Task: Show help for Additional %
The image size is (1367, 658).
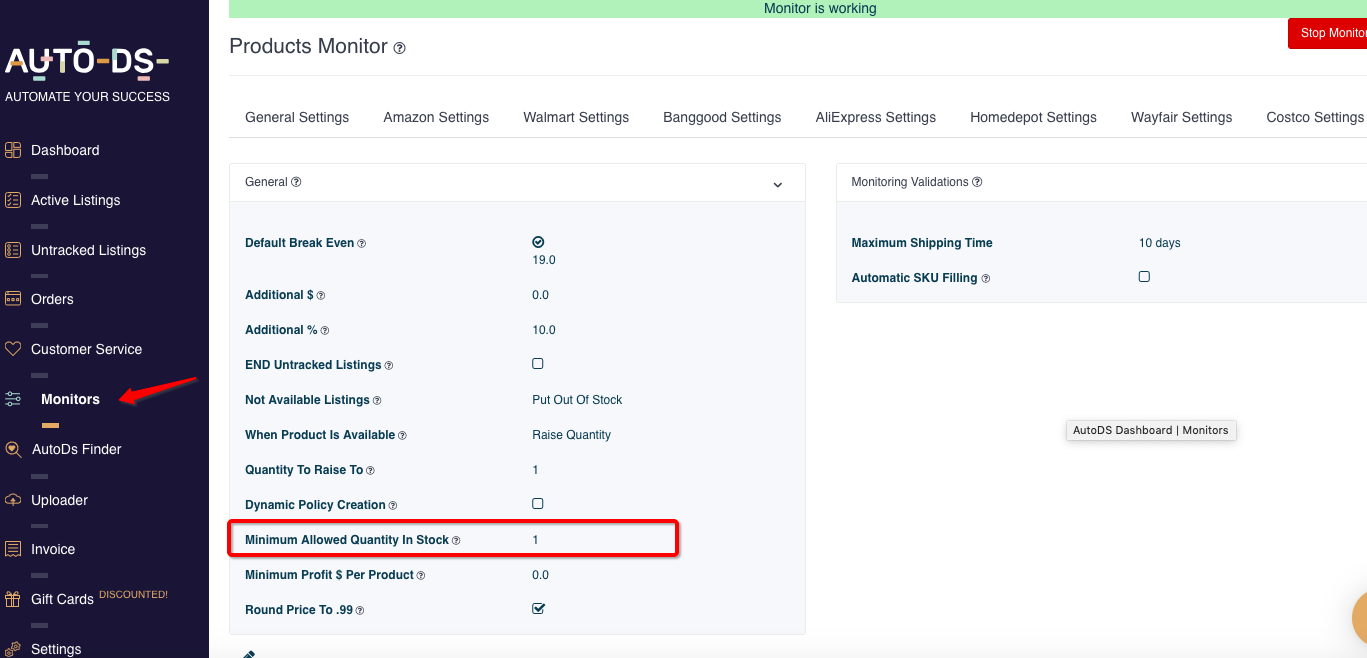Action: click(x=325, y=331)
